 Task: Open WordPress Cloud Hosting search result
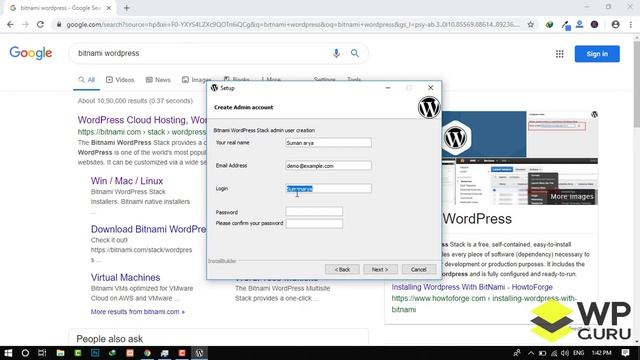pos(142,120)
